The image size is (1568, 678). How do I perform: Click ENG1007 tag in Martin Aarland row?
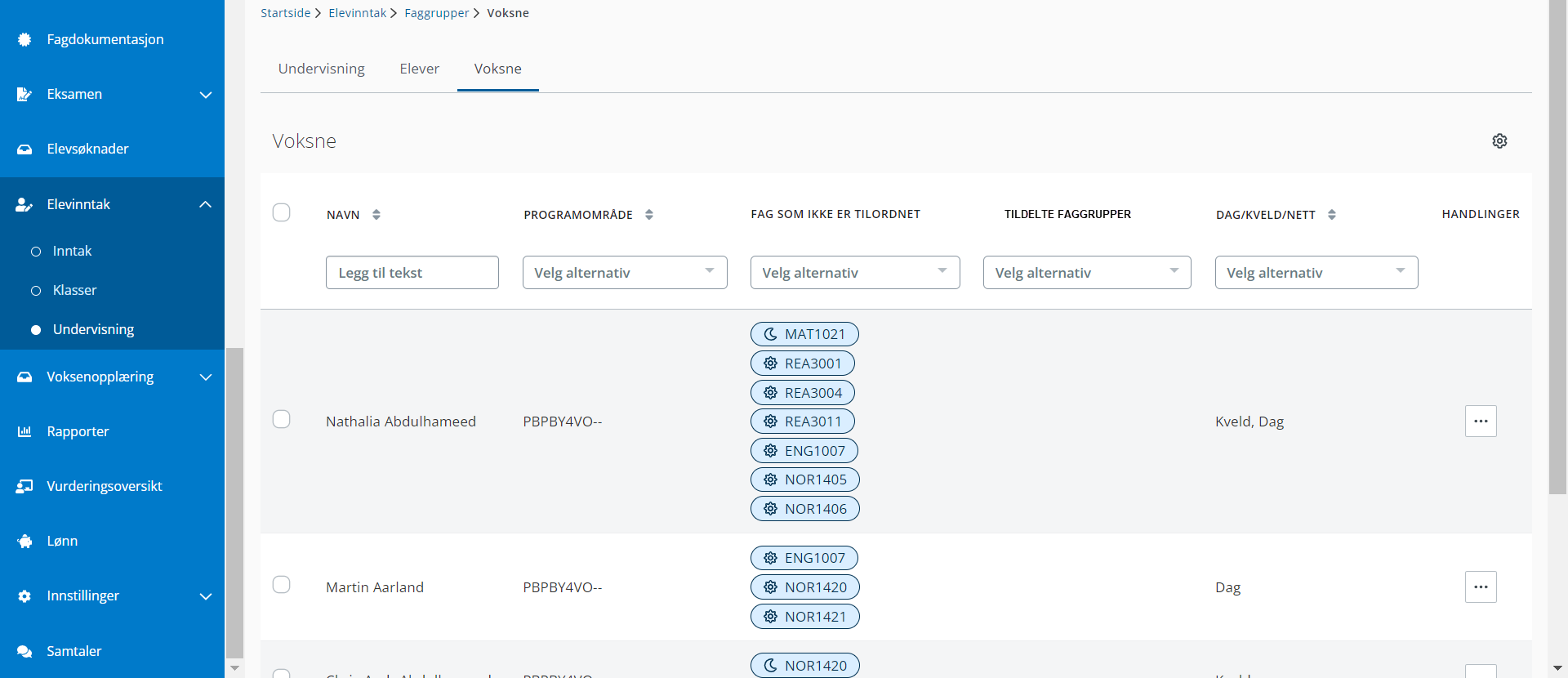(x=804, y=558)
